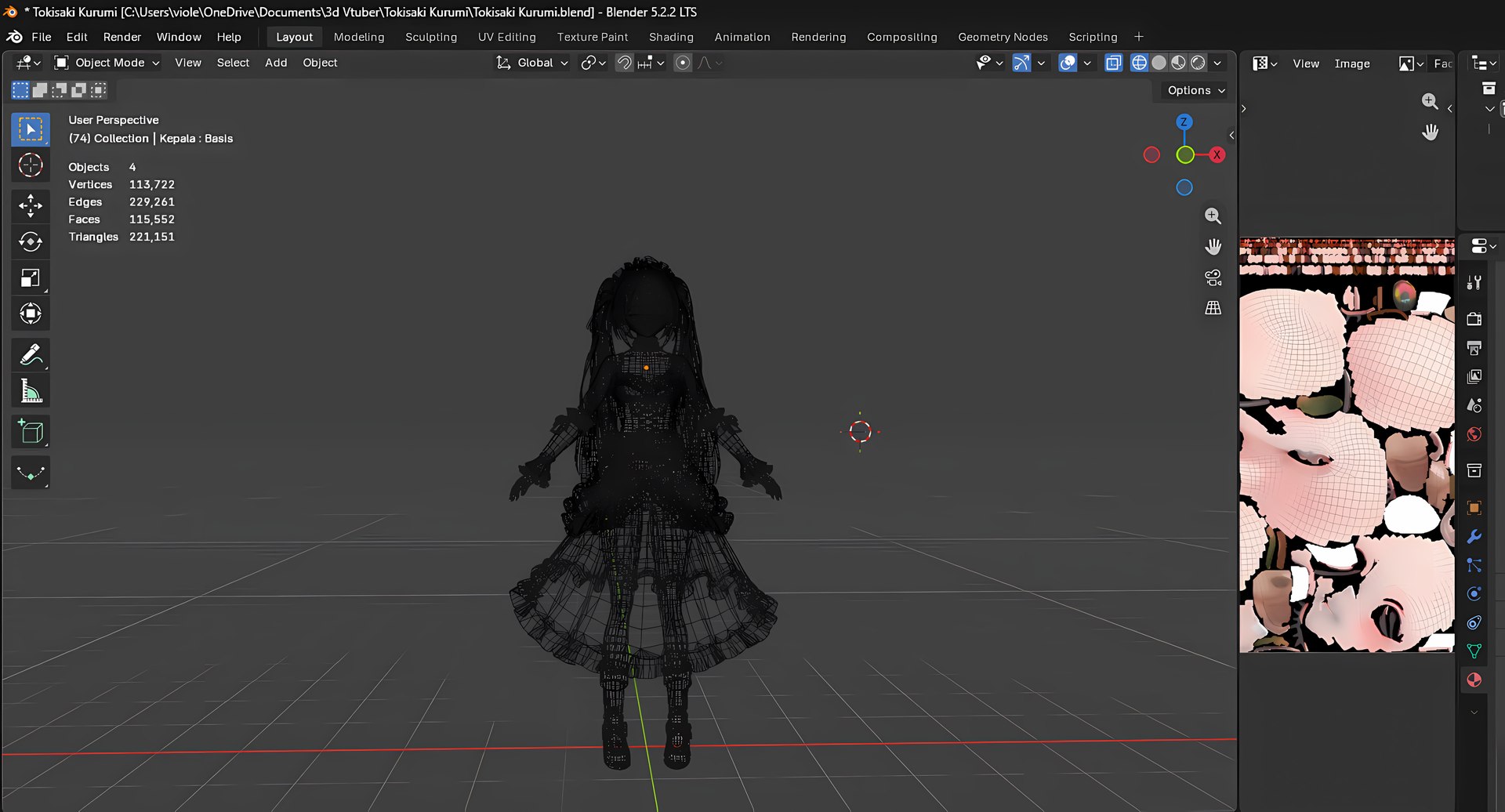Open the gizmo settings dropdown arrow

pos(1041,63)
